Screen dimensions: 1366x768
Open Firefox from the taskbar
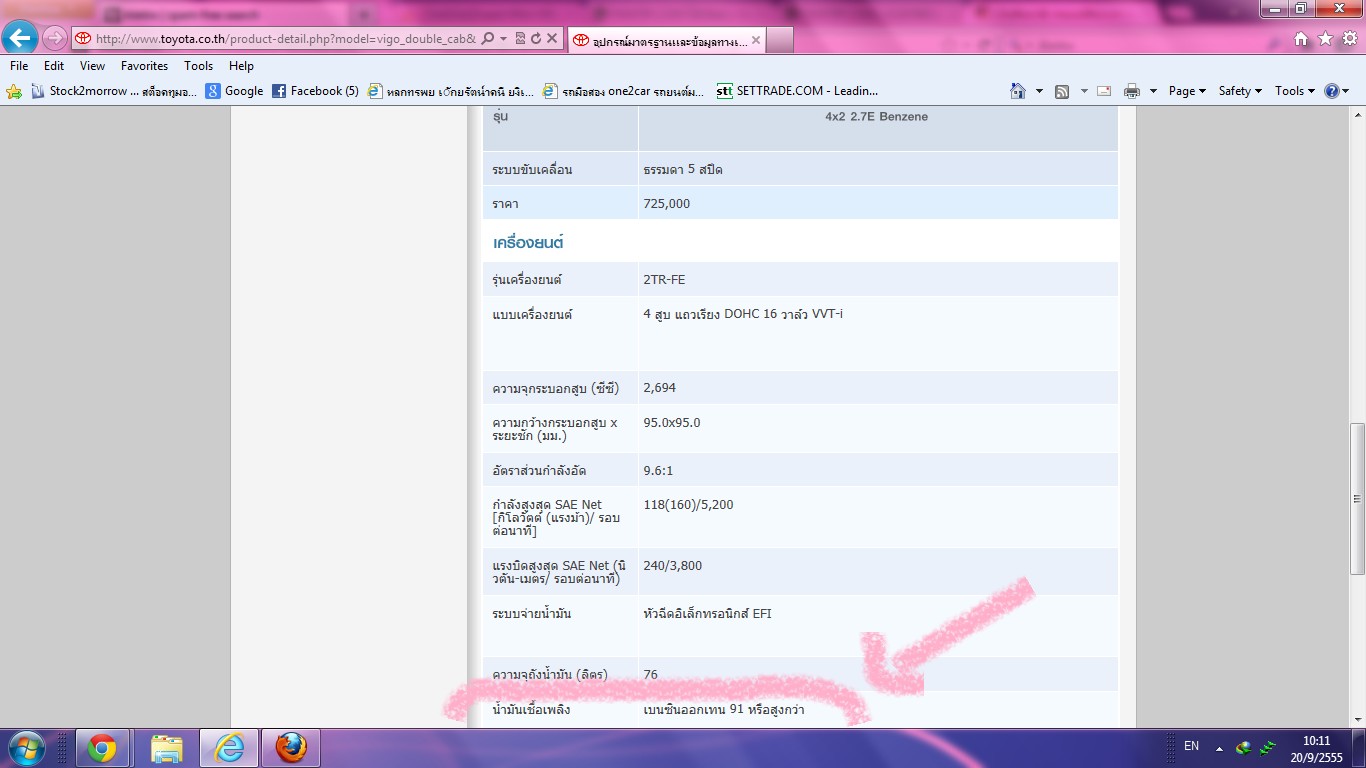coord(291,748)
